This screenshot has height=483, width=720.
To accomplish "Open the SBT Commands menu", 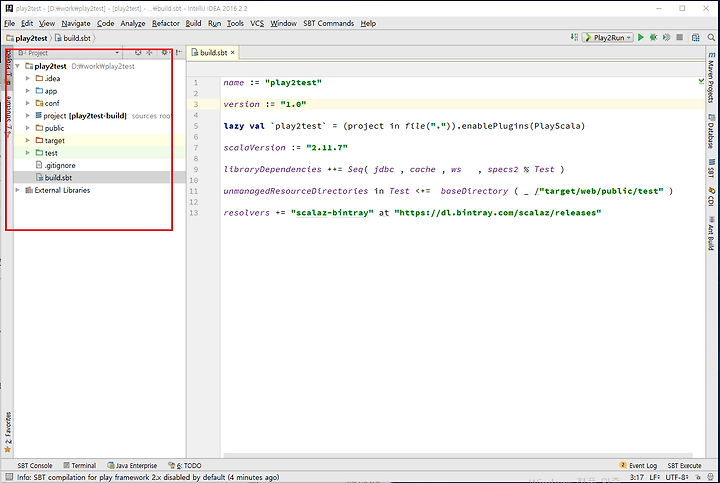I will click(x=328, y=23).
